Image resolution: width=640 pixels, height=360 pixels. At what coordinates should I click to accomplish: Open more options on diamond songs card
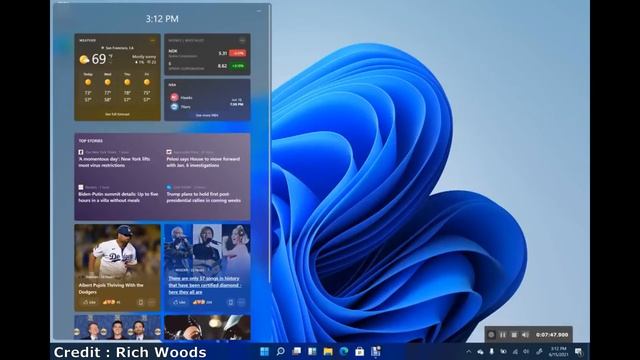(242, 302)
